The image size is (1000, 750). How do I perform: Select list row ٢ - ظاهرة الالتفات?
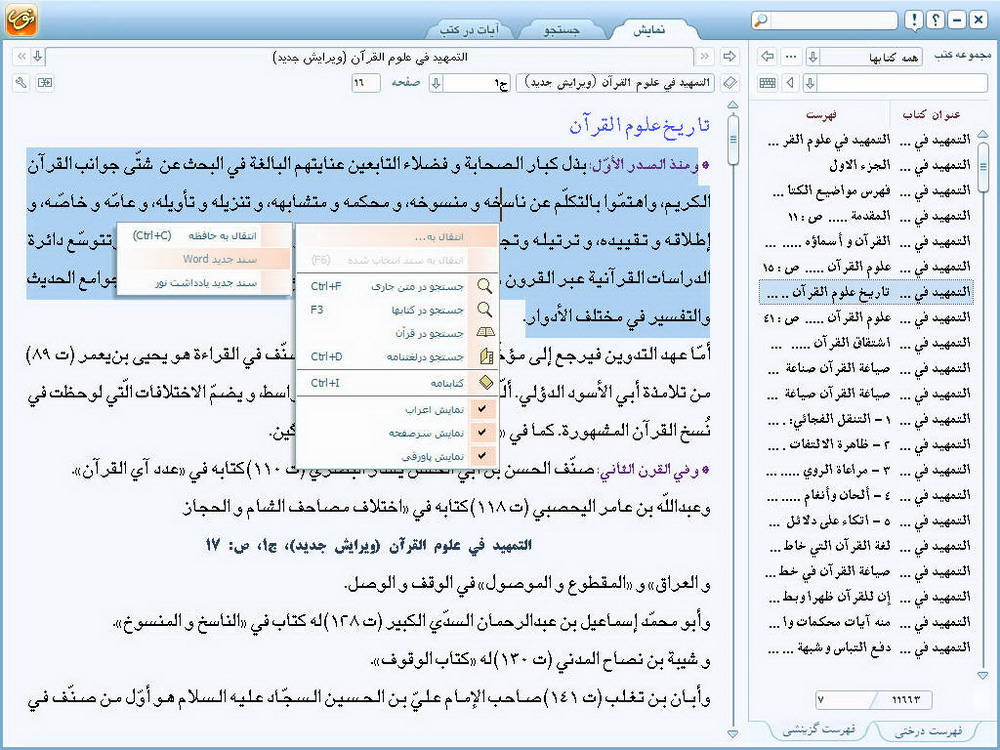[866, 445]
